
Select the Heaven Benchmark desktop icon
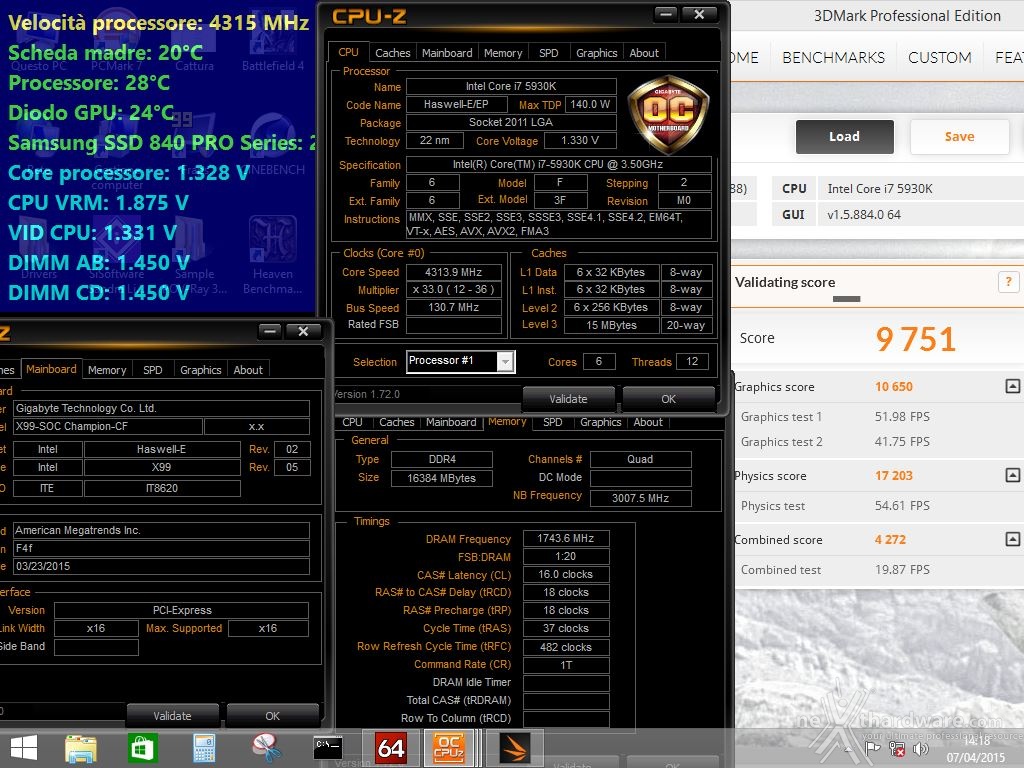(x=272, y=255)
